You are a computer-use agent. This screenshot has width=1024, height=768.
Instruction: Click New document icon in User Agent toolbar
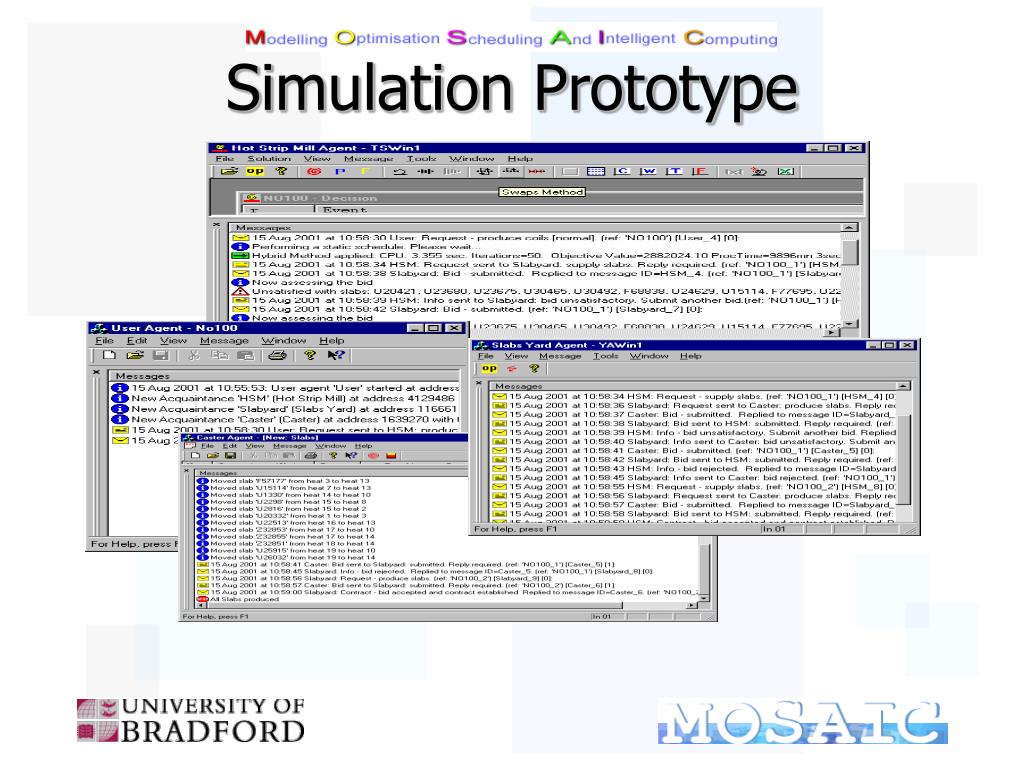[109, 355]
